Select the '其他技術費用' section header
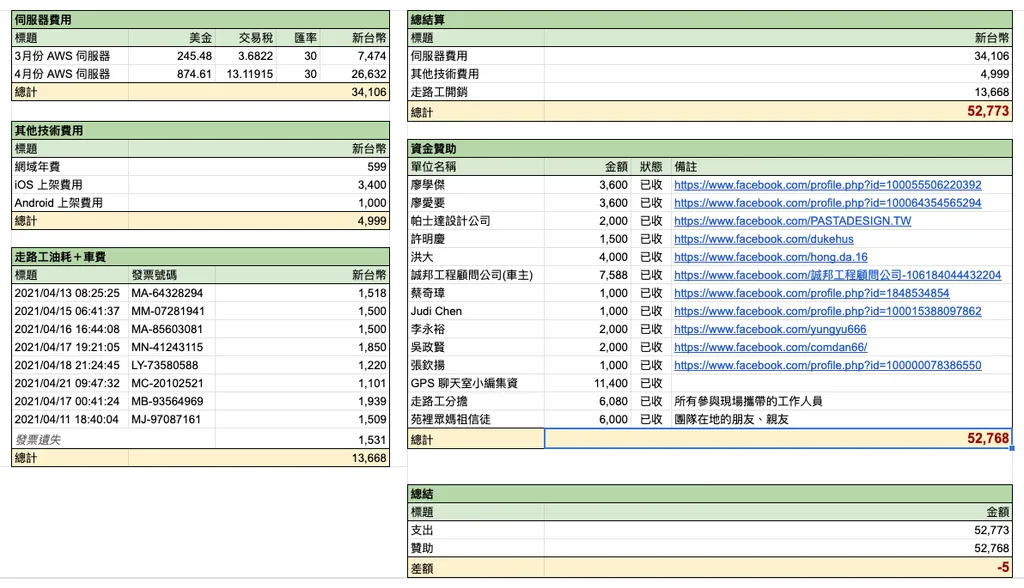Screen dimensions: 1024x588 pyautogui.click(x=200, y=131)
